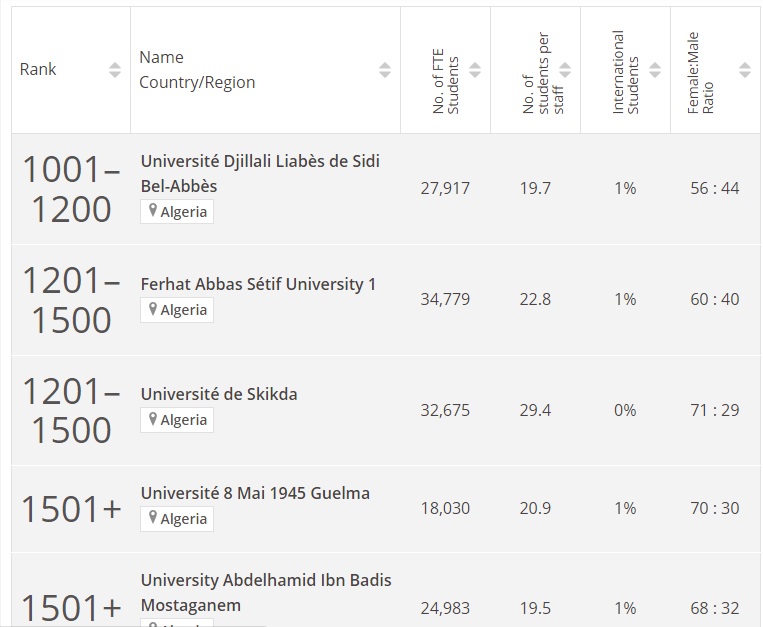Sort by students per staff arrows
763x627 pixels.
tap(565, 70)
